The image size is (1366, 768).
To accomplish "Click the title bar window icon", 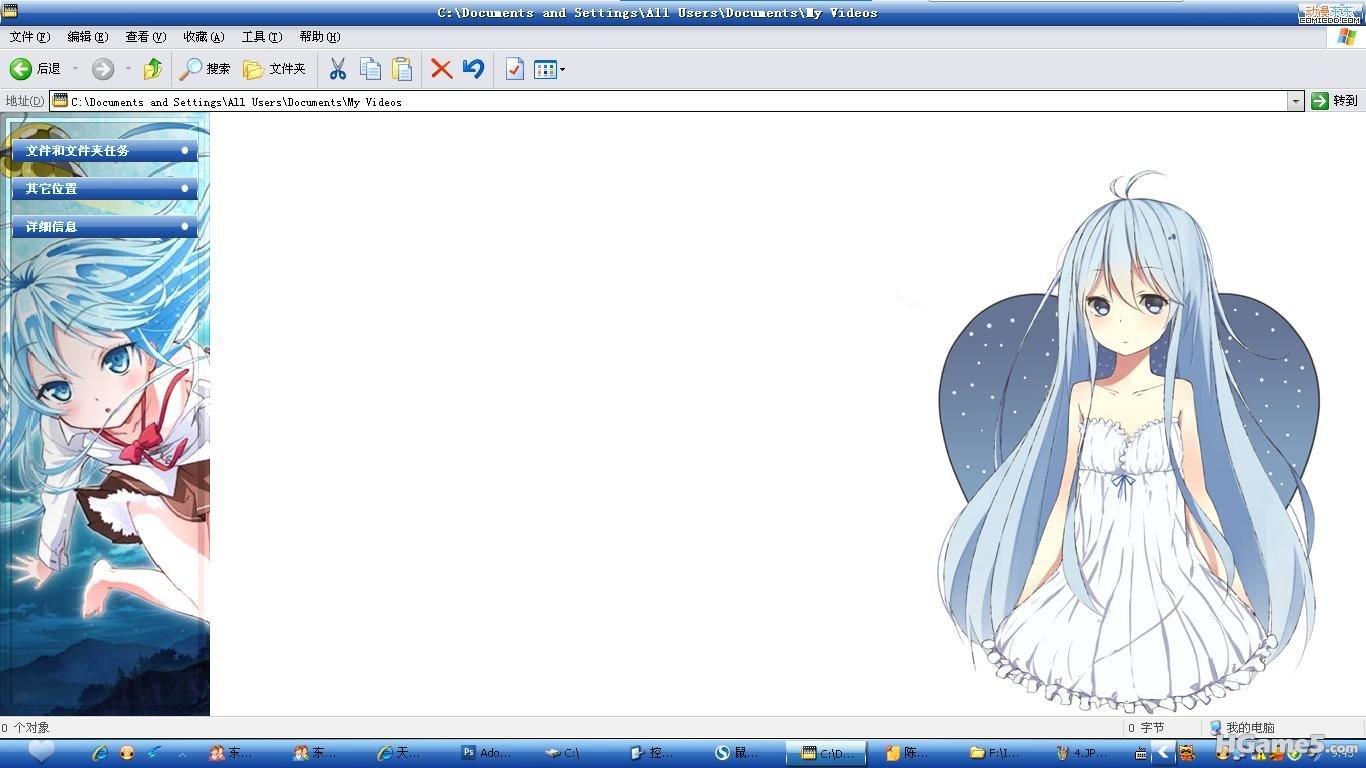I will click(x=10, y=11).
